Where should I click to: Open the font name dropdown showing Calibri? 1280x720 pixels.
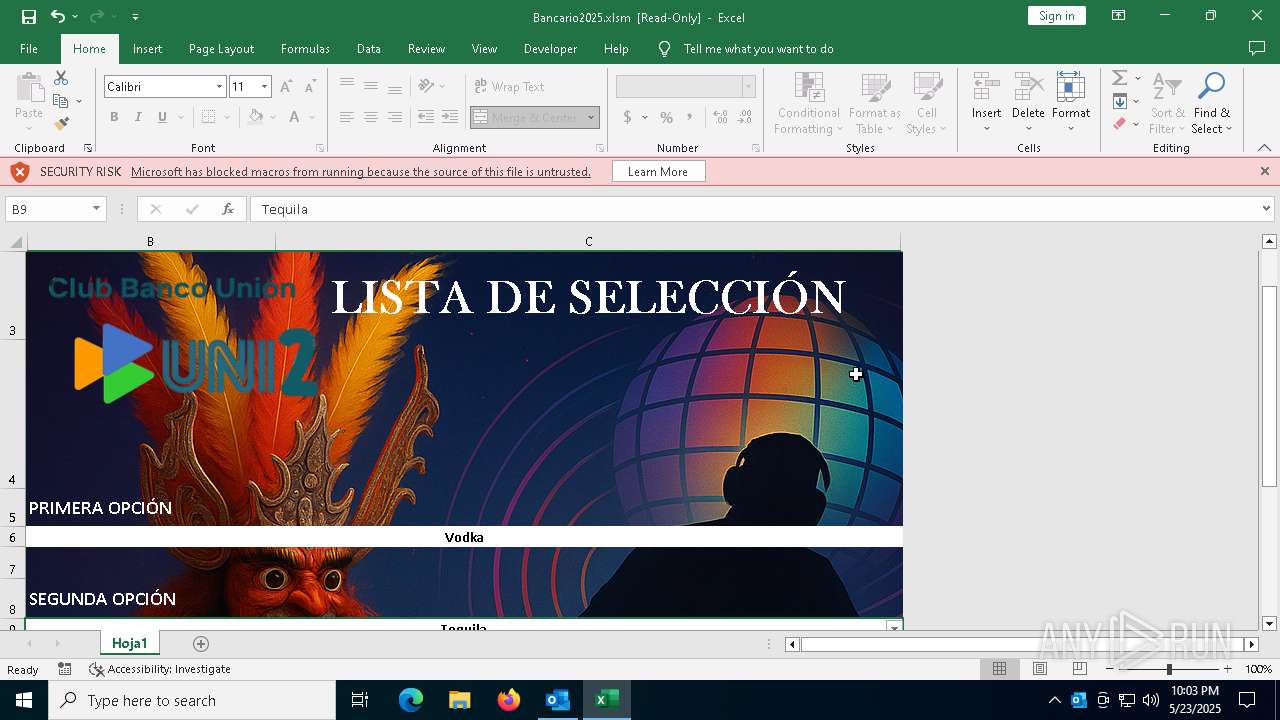[219, 87]
